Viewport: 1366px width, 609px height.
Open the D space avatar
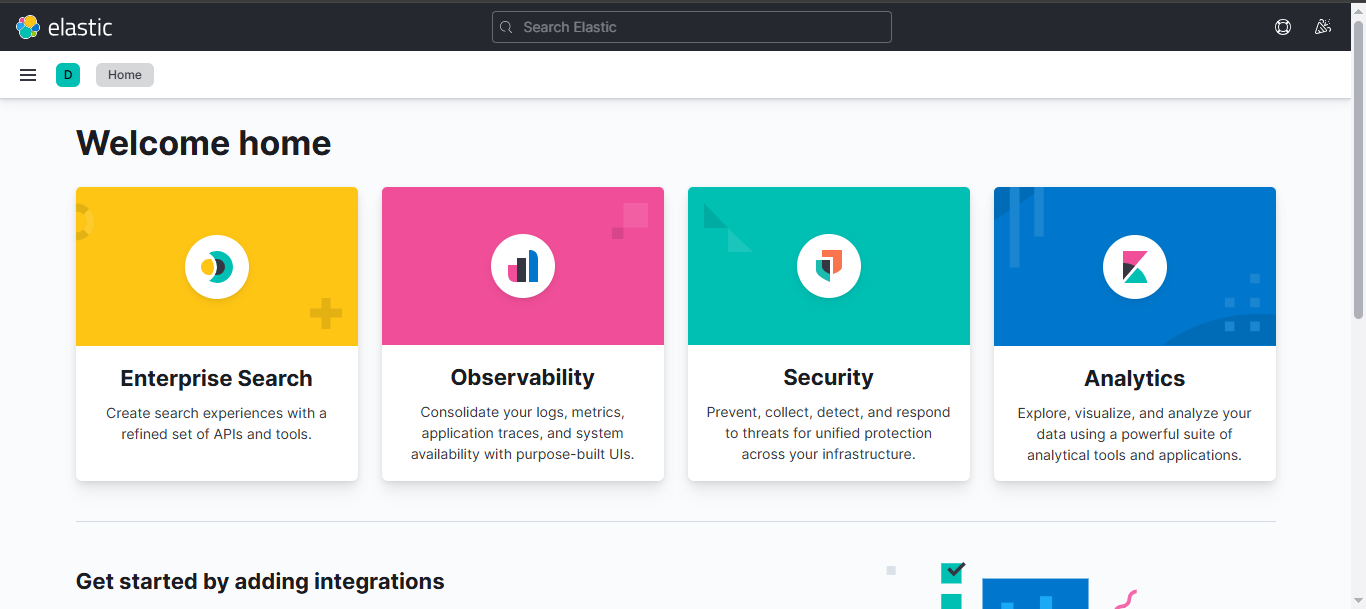coord(68,75)
